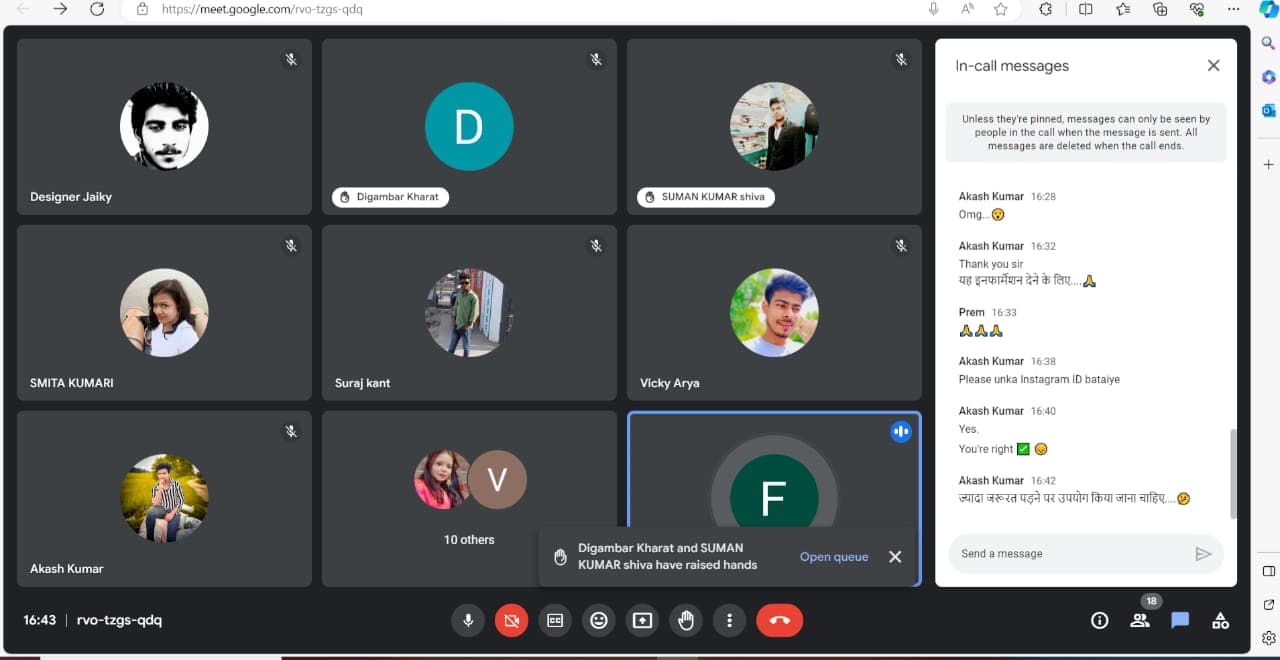Open browser Settings and more menu
Image resolution: width=1280 pixels, height=660 pixels.
point(1233,9)
